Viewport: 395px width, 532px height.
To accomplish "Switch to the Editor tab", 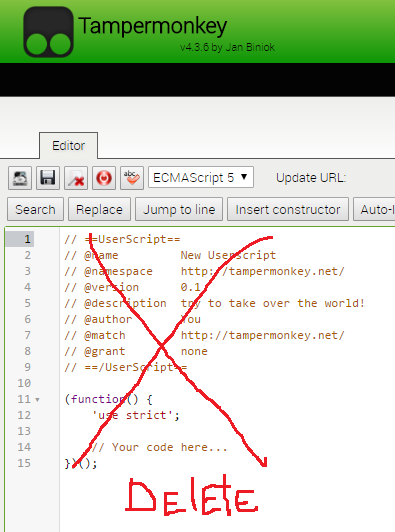I will pyautogui.click(x=69, y=146).
